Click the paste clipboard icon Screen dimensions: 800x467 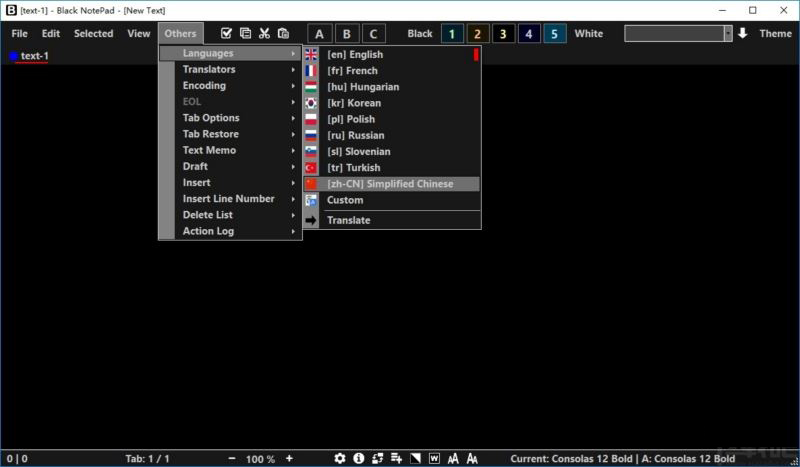tap(283, 33)
